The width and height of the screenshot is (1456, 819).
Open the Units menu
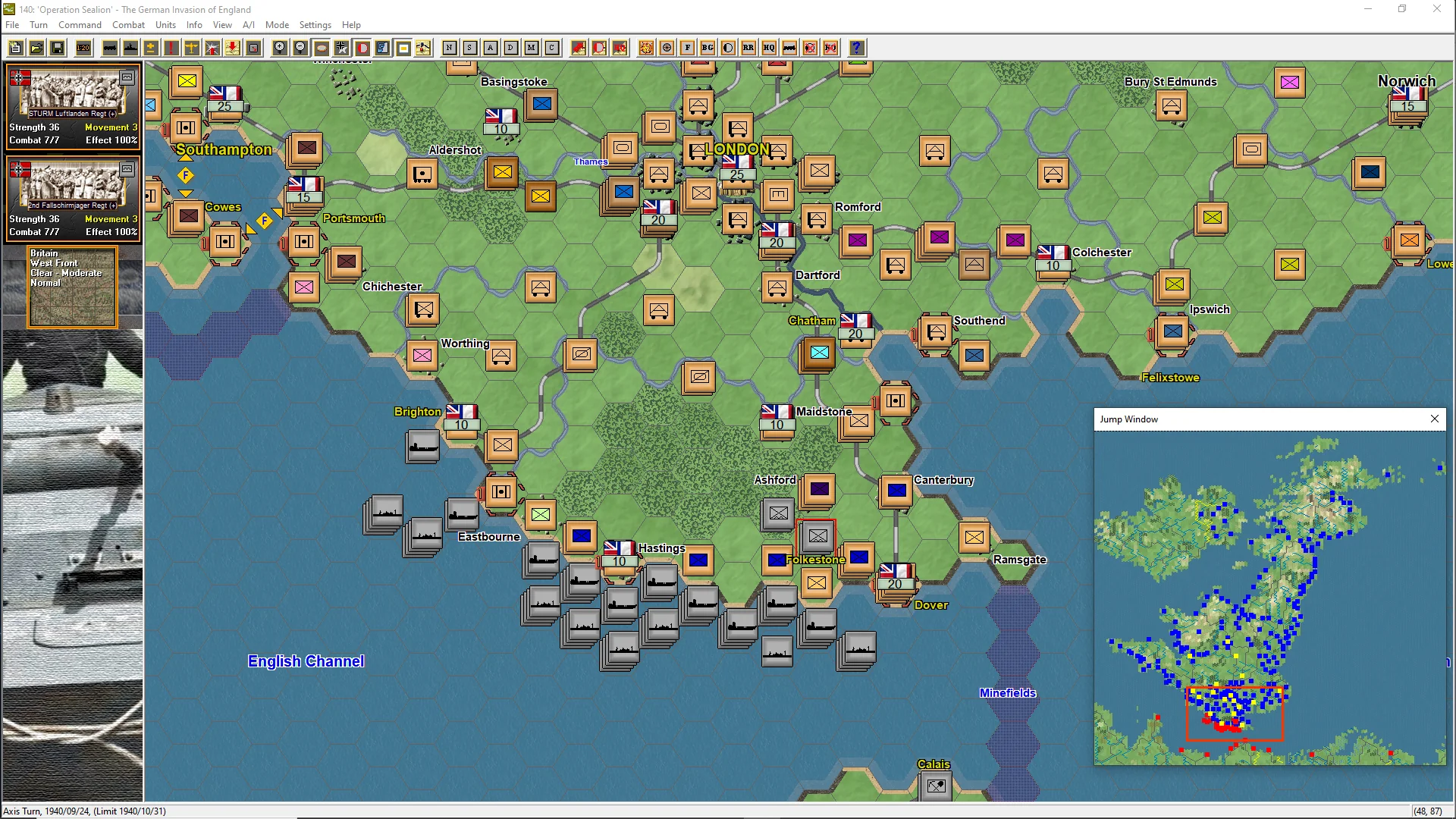point(165,25)
